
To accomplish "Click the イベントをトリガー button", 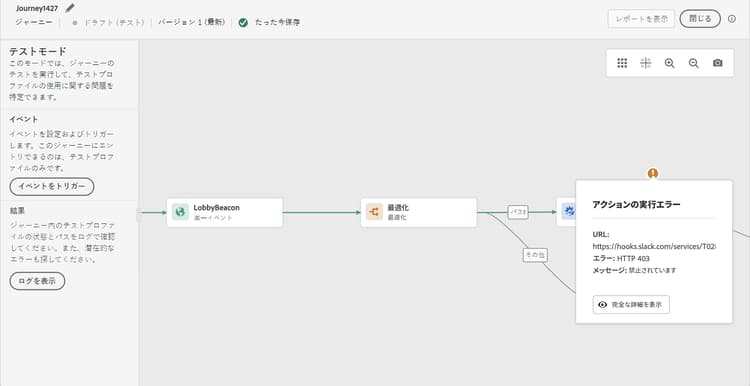I will point(52,187).
